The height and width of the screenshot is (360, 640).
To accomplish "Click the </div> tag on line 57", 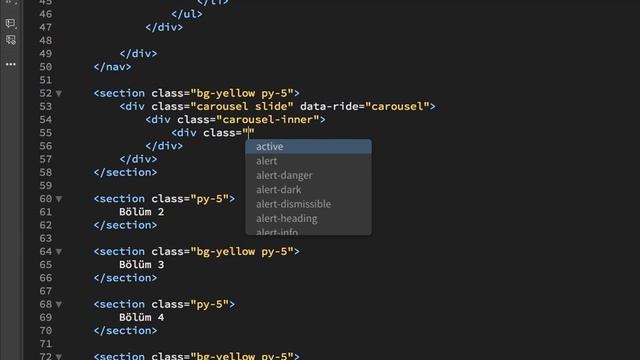I will [x=138, y=159].
